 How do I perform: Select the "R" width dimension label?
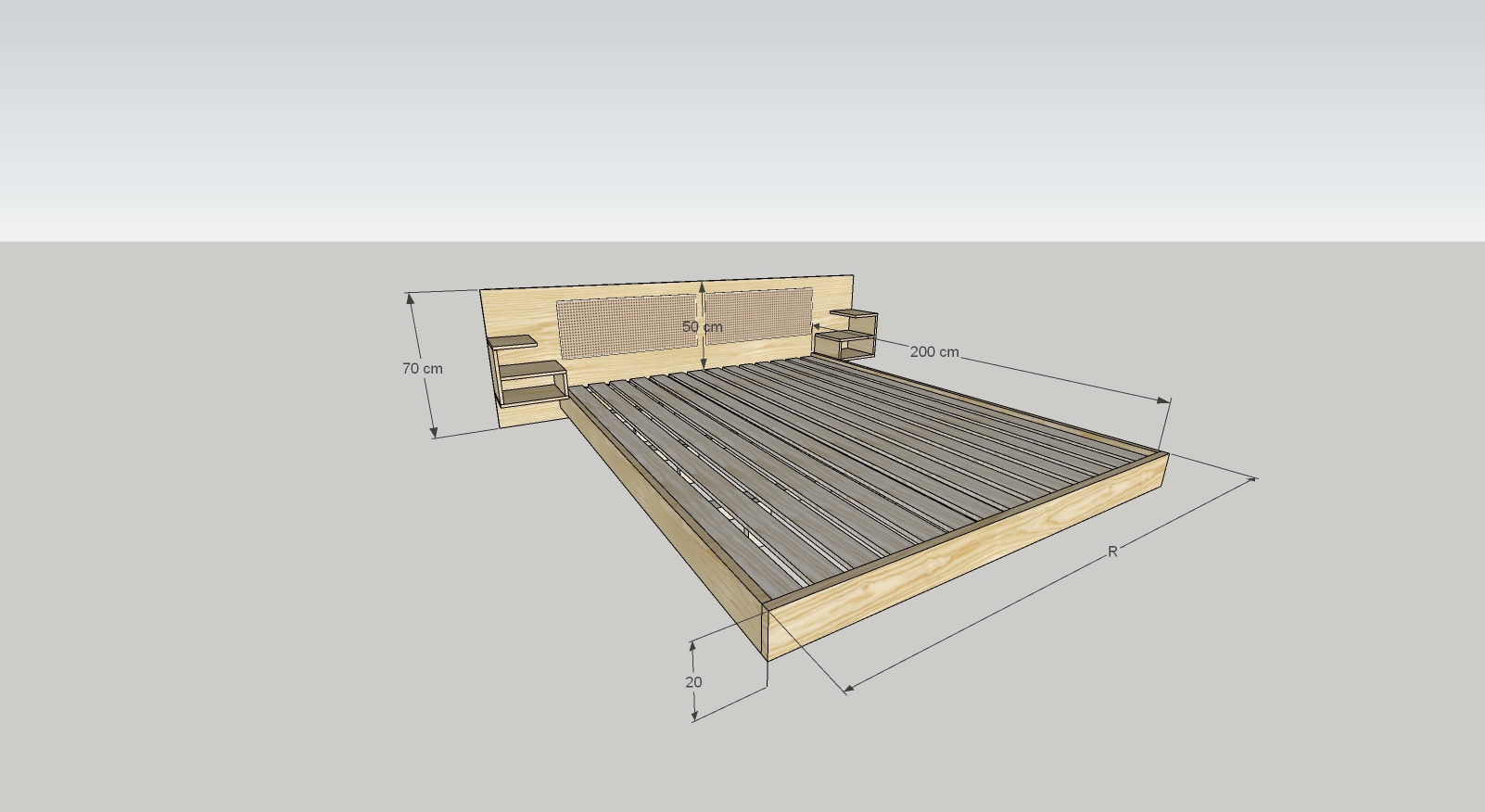[1113, 552]
